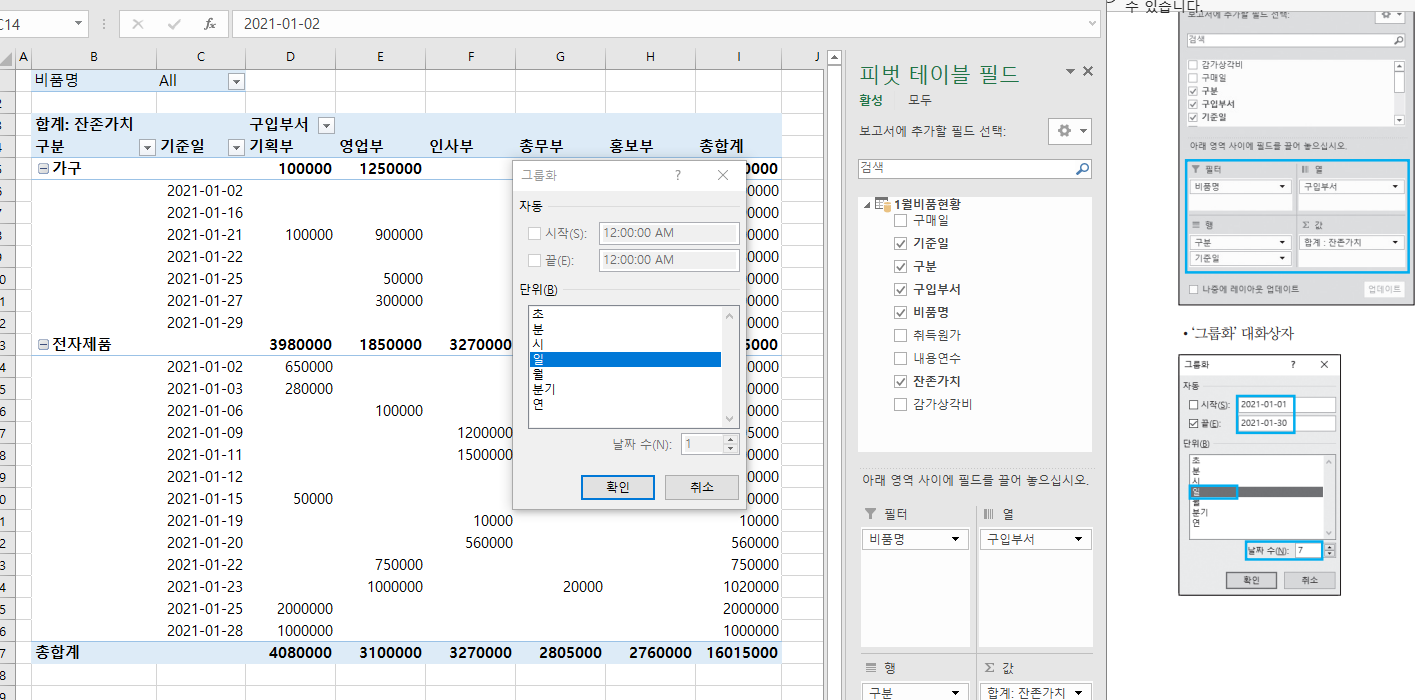
Task: Open the 비품명 filter dropdown in sheet
Action: tap(236, 81)
